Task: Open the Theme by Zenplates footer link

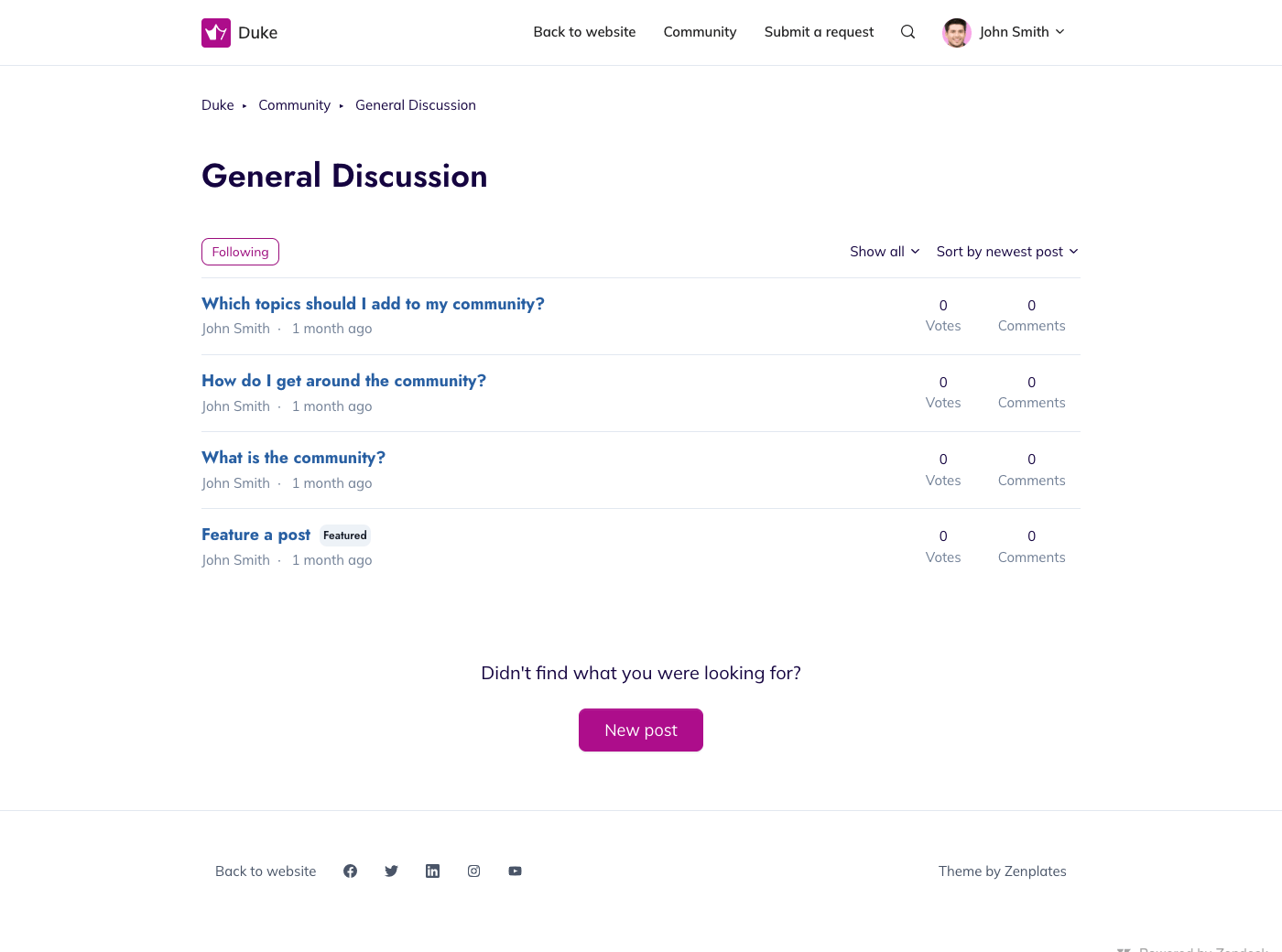Action: click(x=1002, y=871)
